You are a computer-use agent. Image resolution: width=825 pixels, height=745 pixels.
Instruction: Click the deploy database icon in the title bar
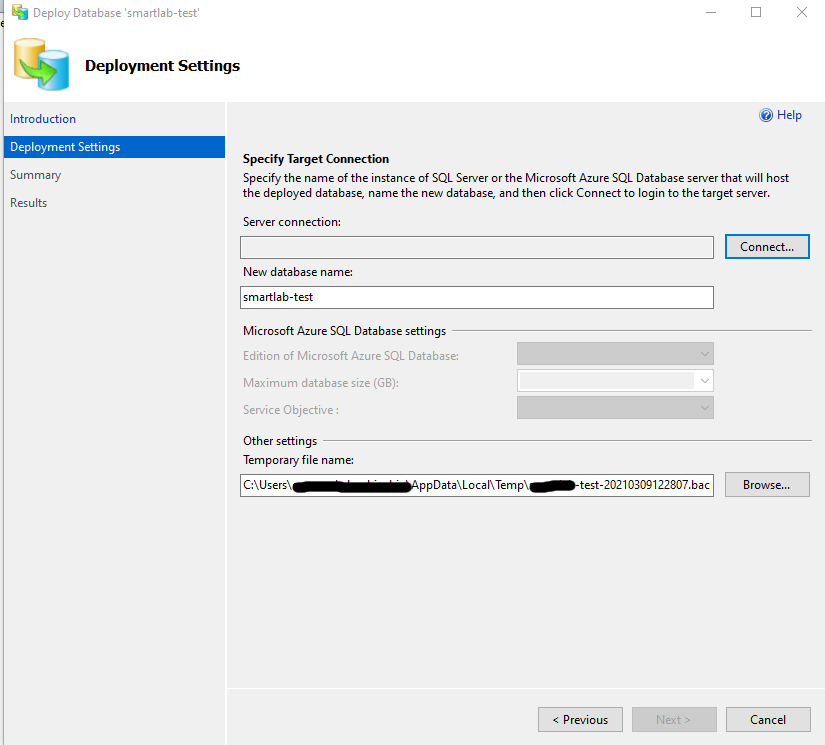point(22,12)
